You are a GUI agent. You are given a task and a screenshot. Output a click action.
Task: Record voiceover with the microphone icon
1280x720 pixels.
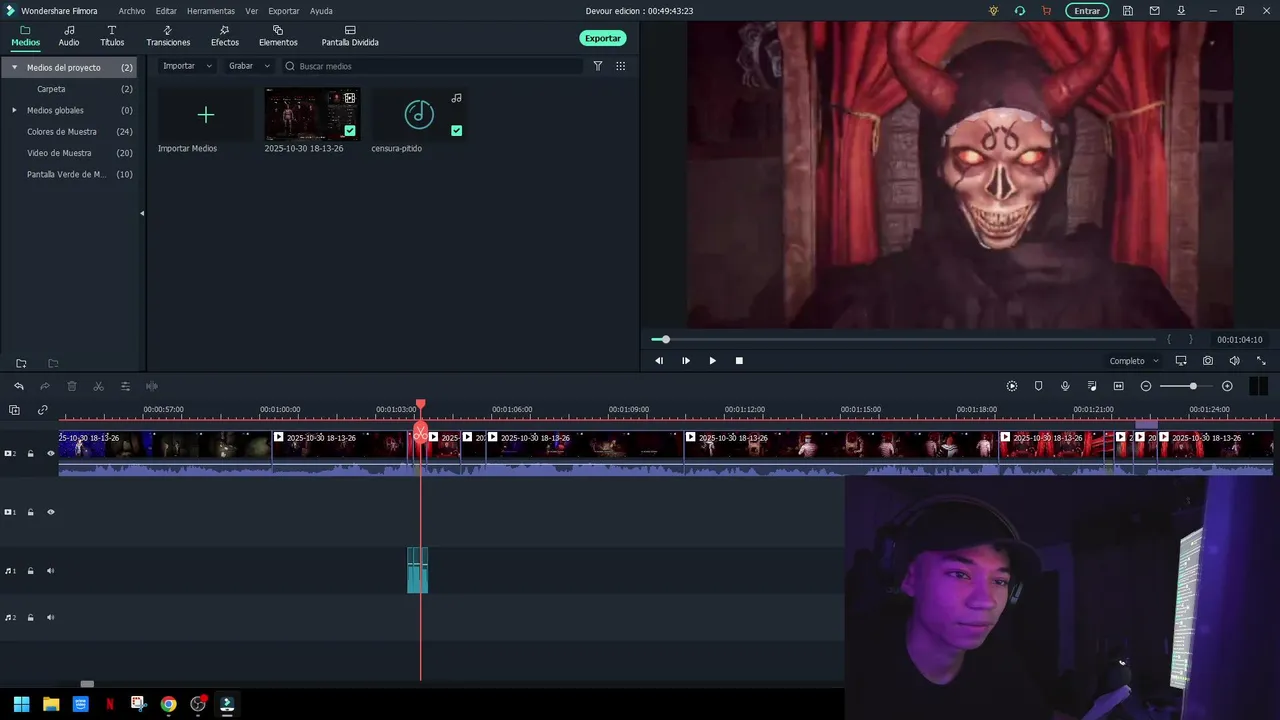1065,386
